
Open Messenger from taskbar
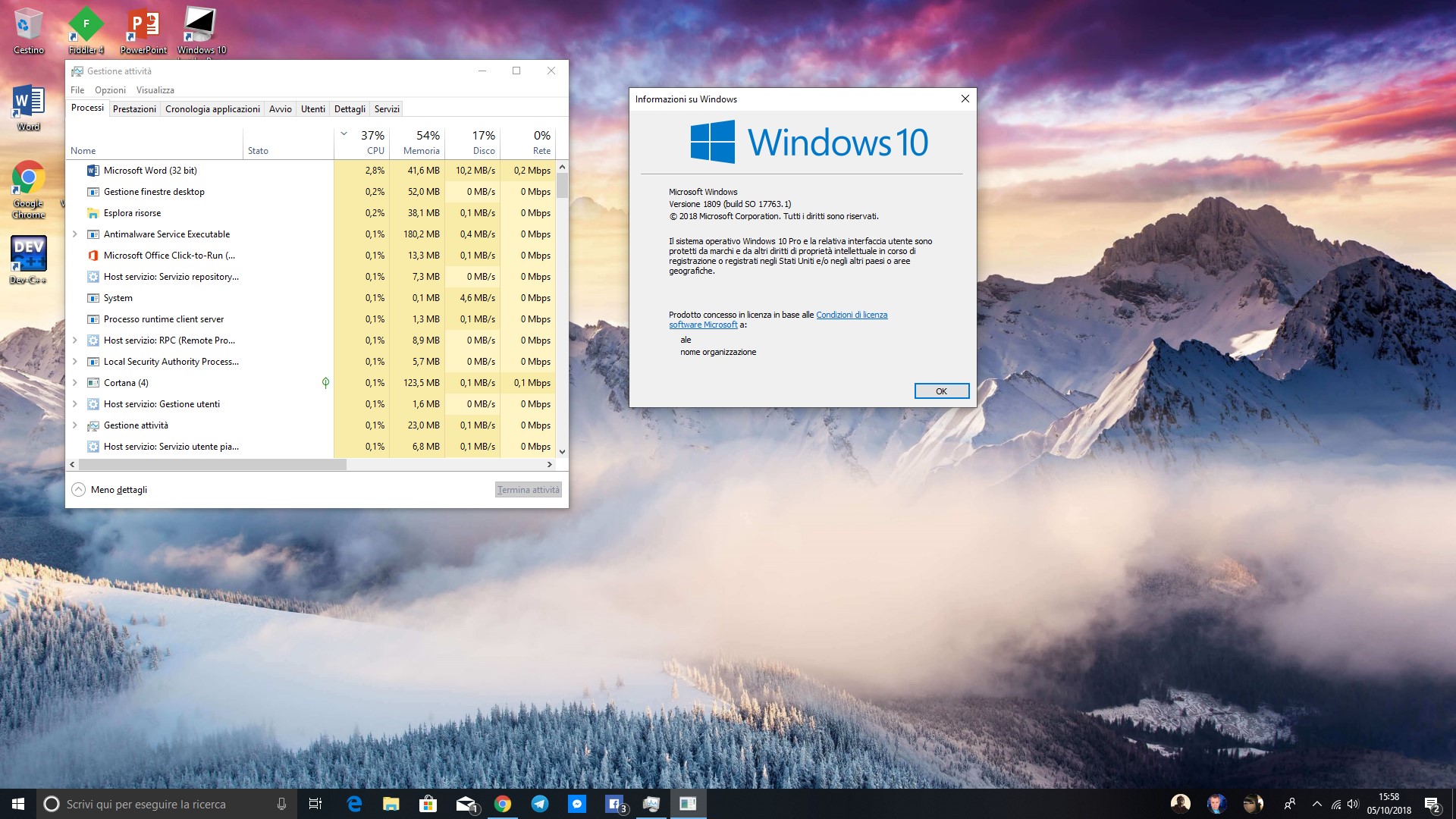576,804
